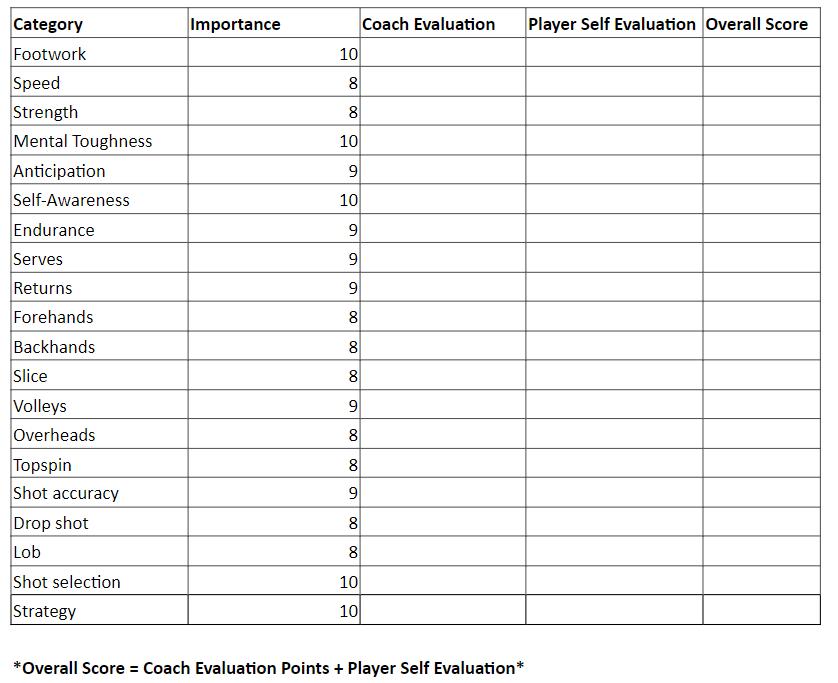This screenshot has height=683, width=838.
Task: Select the Coach Evaluation cell for Serves
Action: point(442,259)
